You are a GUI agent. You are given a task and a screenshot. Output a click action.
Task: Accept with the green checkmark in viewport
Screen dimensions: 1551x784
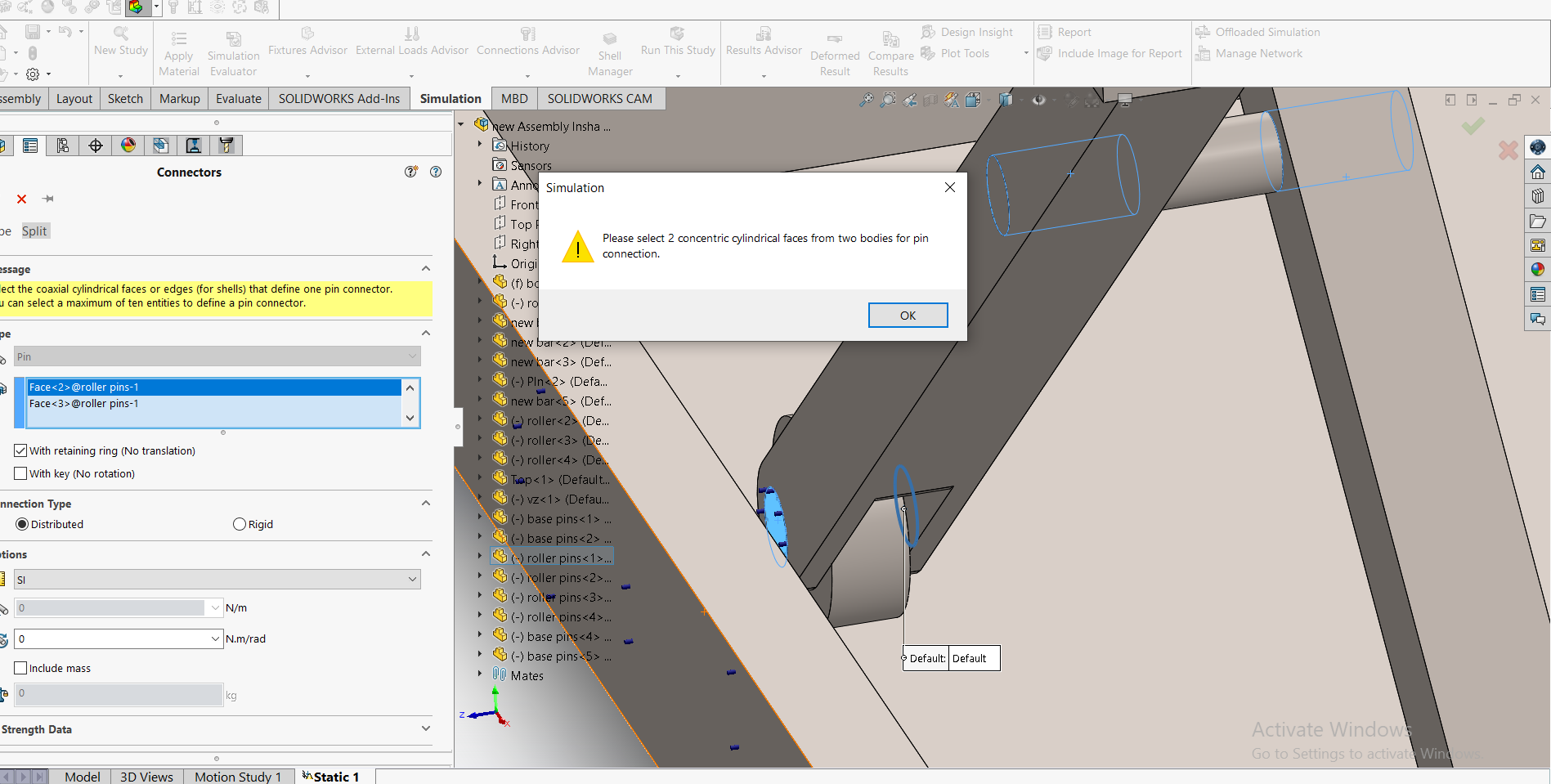click(1473, 126)
